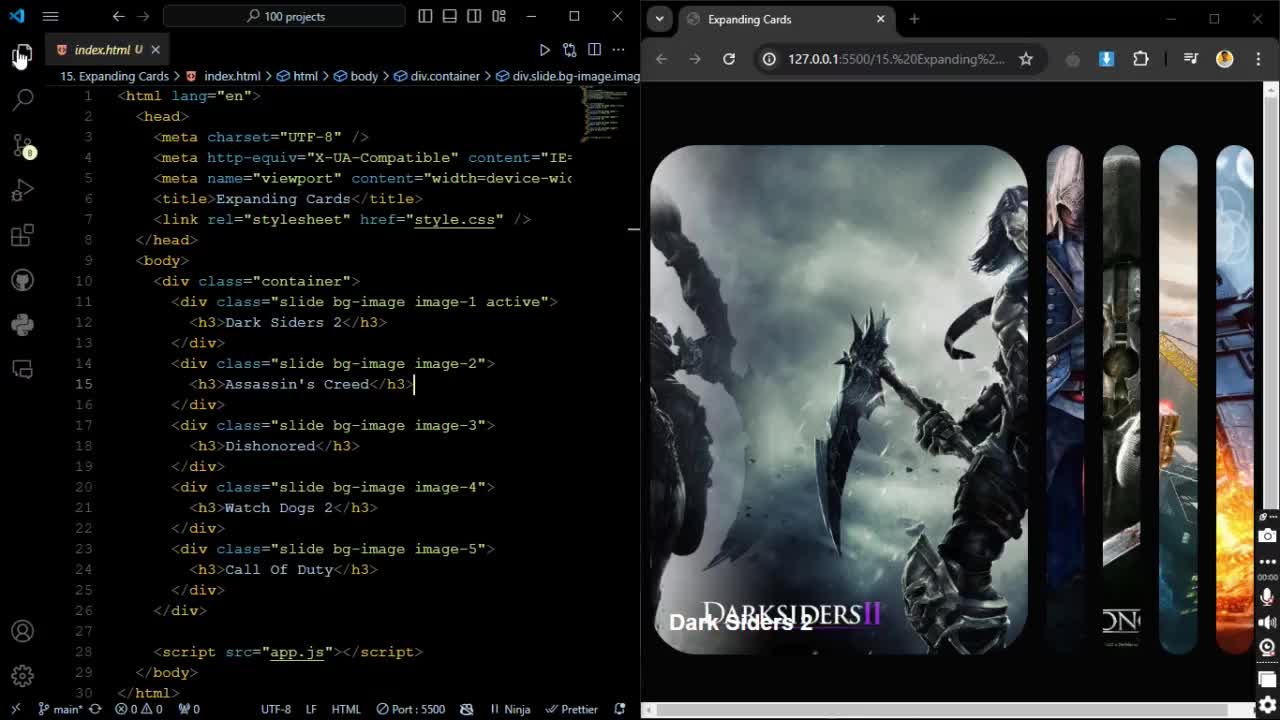Expand the Assassin's Creed card
This screenshot has width=1280, height=720.
tap(1065, 400)
